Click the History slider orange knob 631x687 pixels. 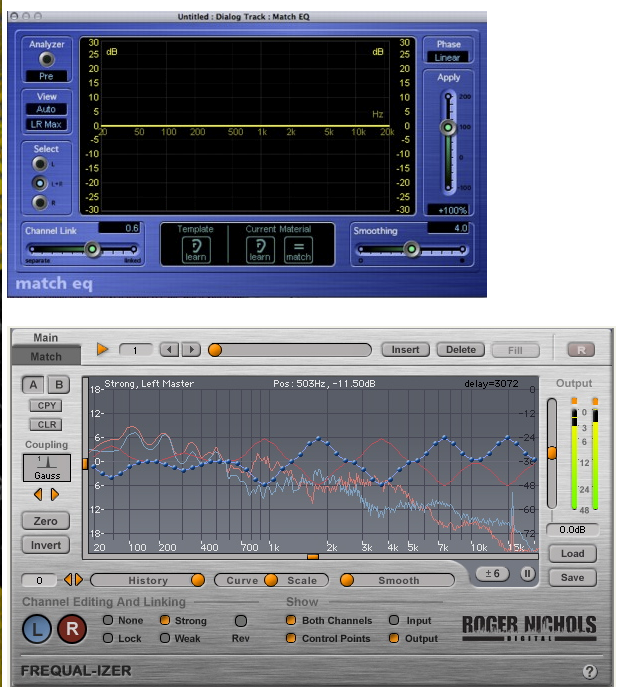pos(198,580)
